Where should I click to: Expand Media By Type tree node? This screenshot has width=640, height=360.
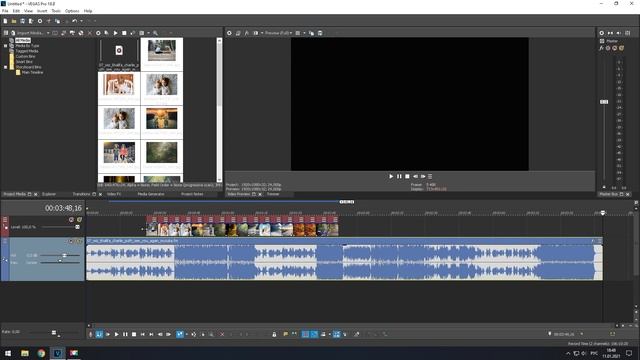[5, 46]
